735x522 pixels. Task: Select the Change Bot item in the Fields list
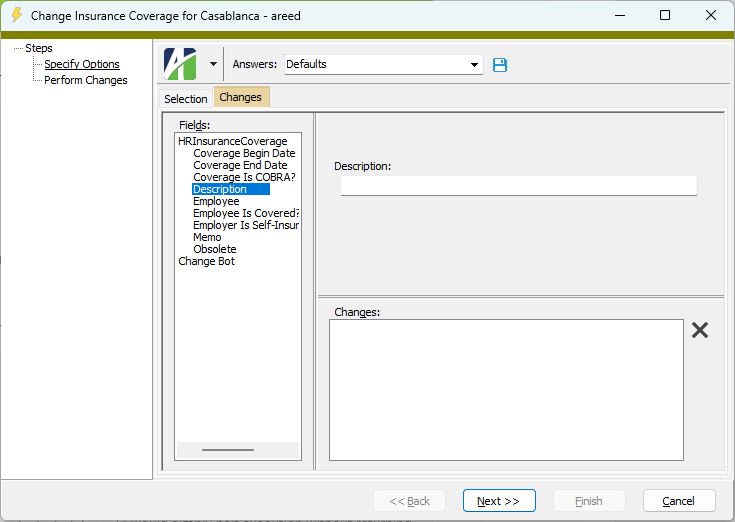click(206, 261)
